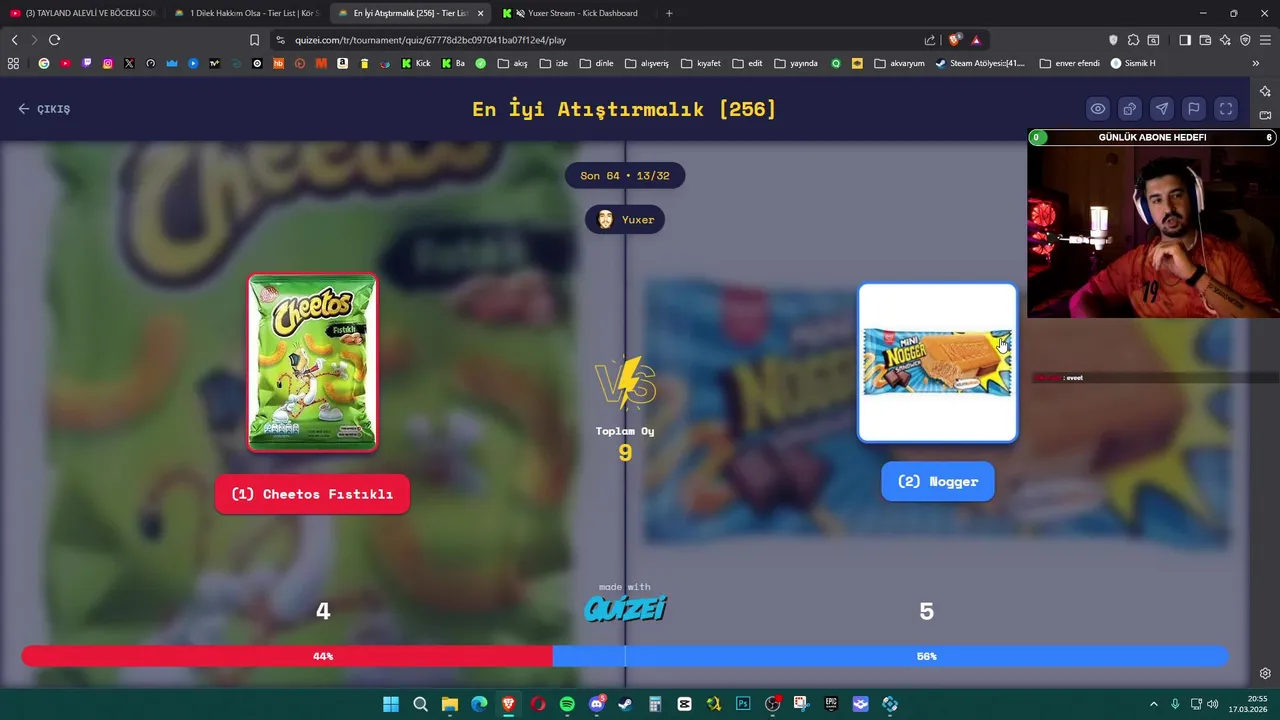Open Brave Shields lion icon

[x=954, y=40]
